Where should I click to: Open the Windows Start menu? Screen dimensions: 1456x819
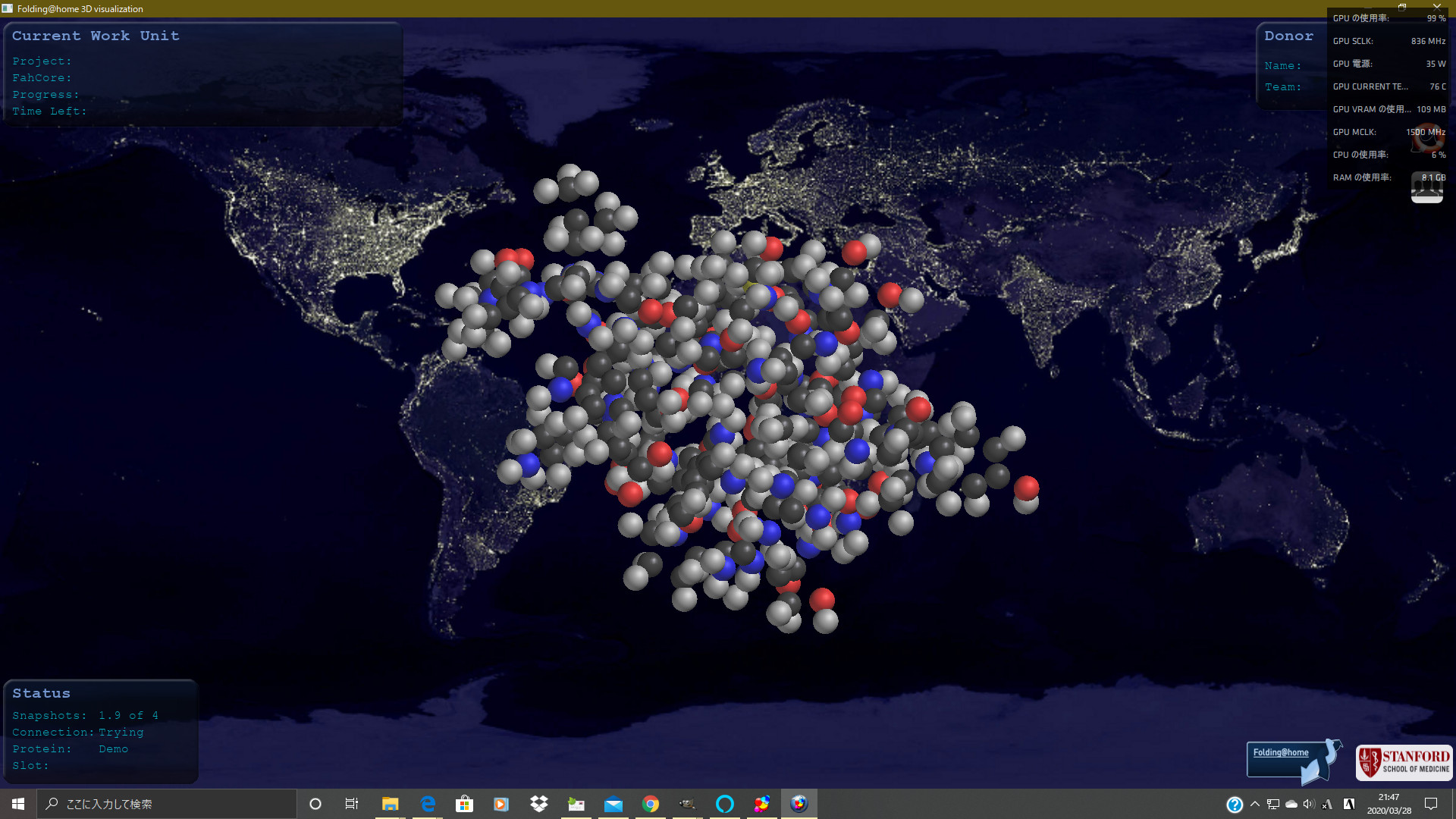point(18,804)
